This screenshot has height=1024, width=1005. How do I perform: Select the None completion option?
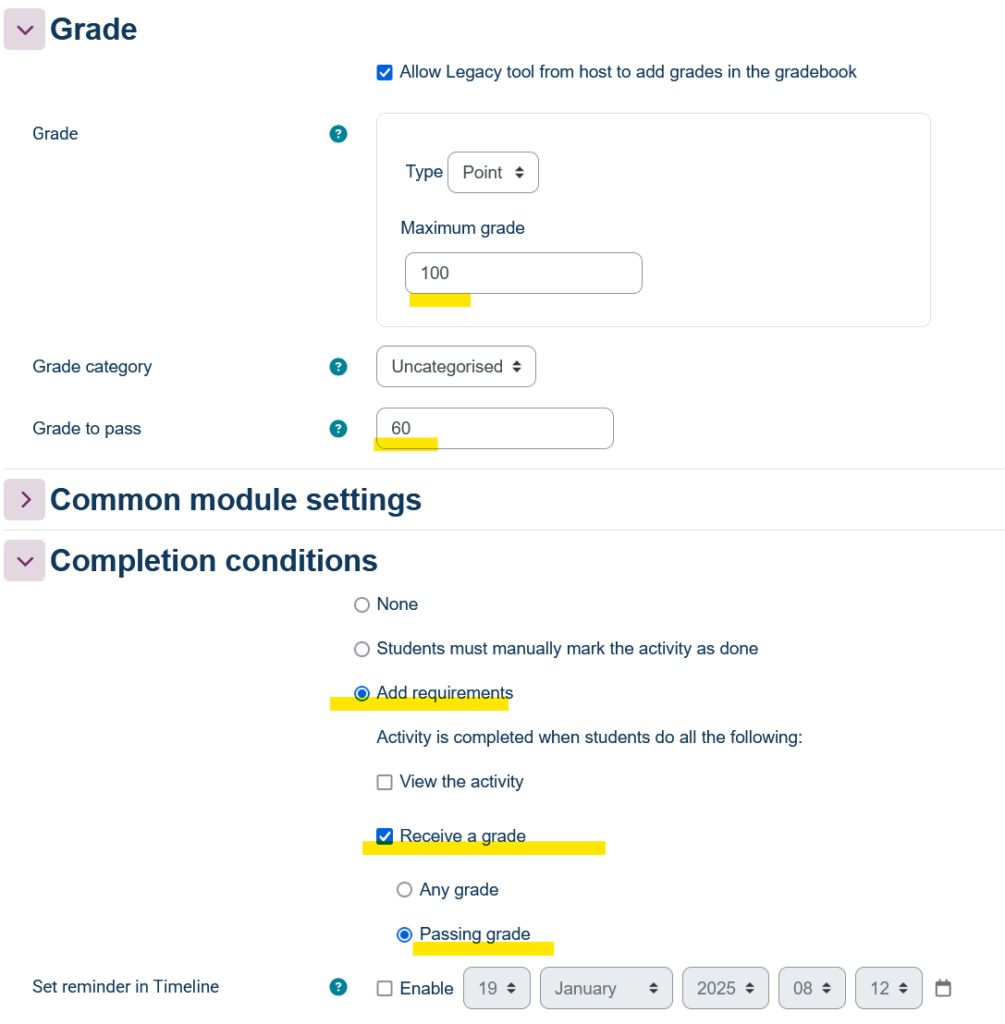point(362,605)
